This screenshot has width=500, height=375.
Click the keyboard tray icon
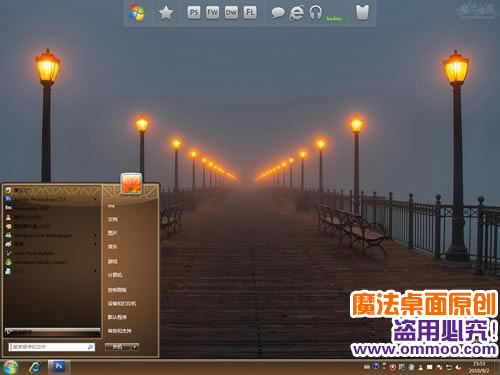tap(367, 367)
